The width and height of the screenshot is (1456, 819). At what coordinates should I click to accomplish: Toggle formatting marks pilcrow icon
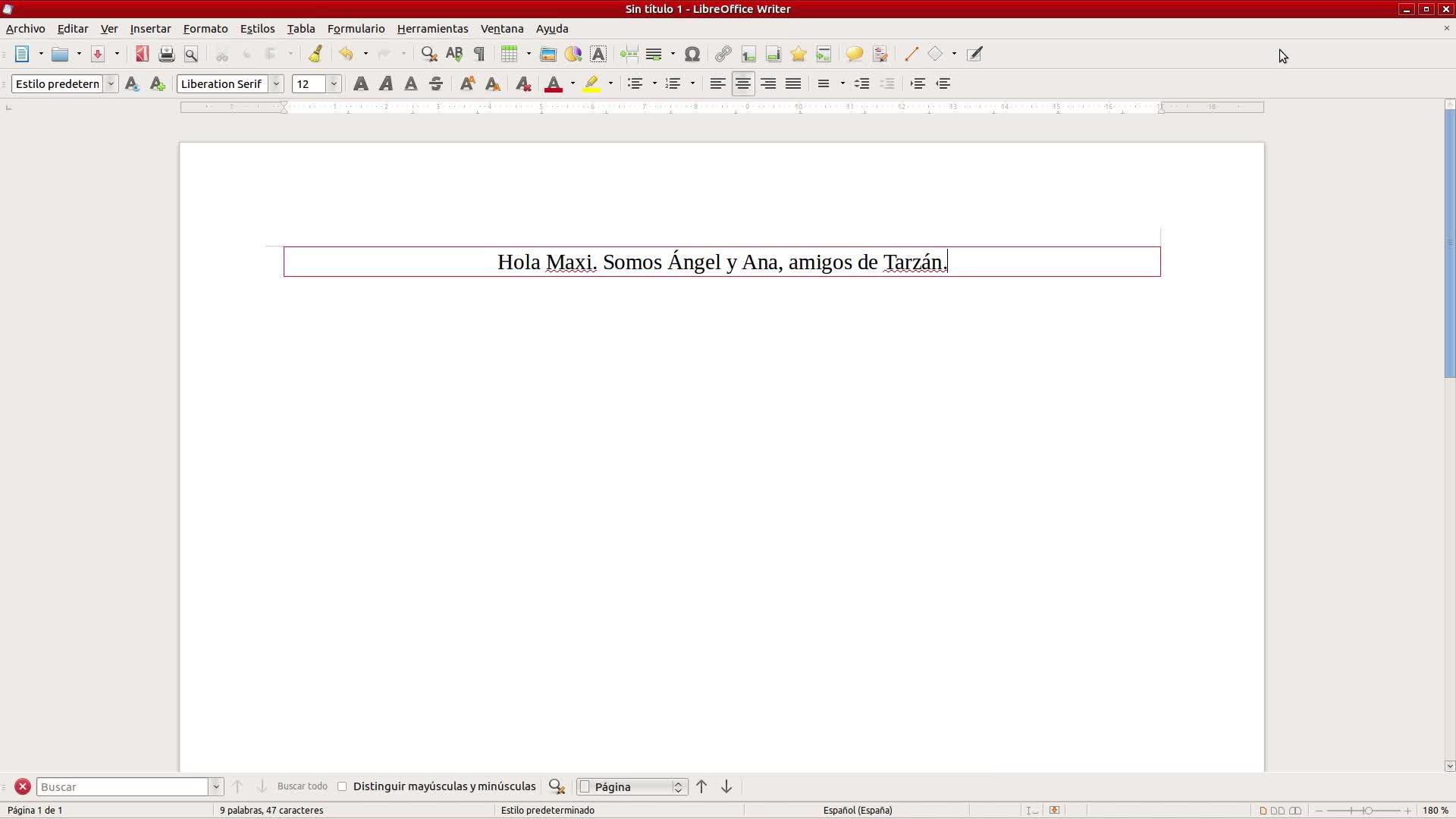[479, 54]
